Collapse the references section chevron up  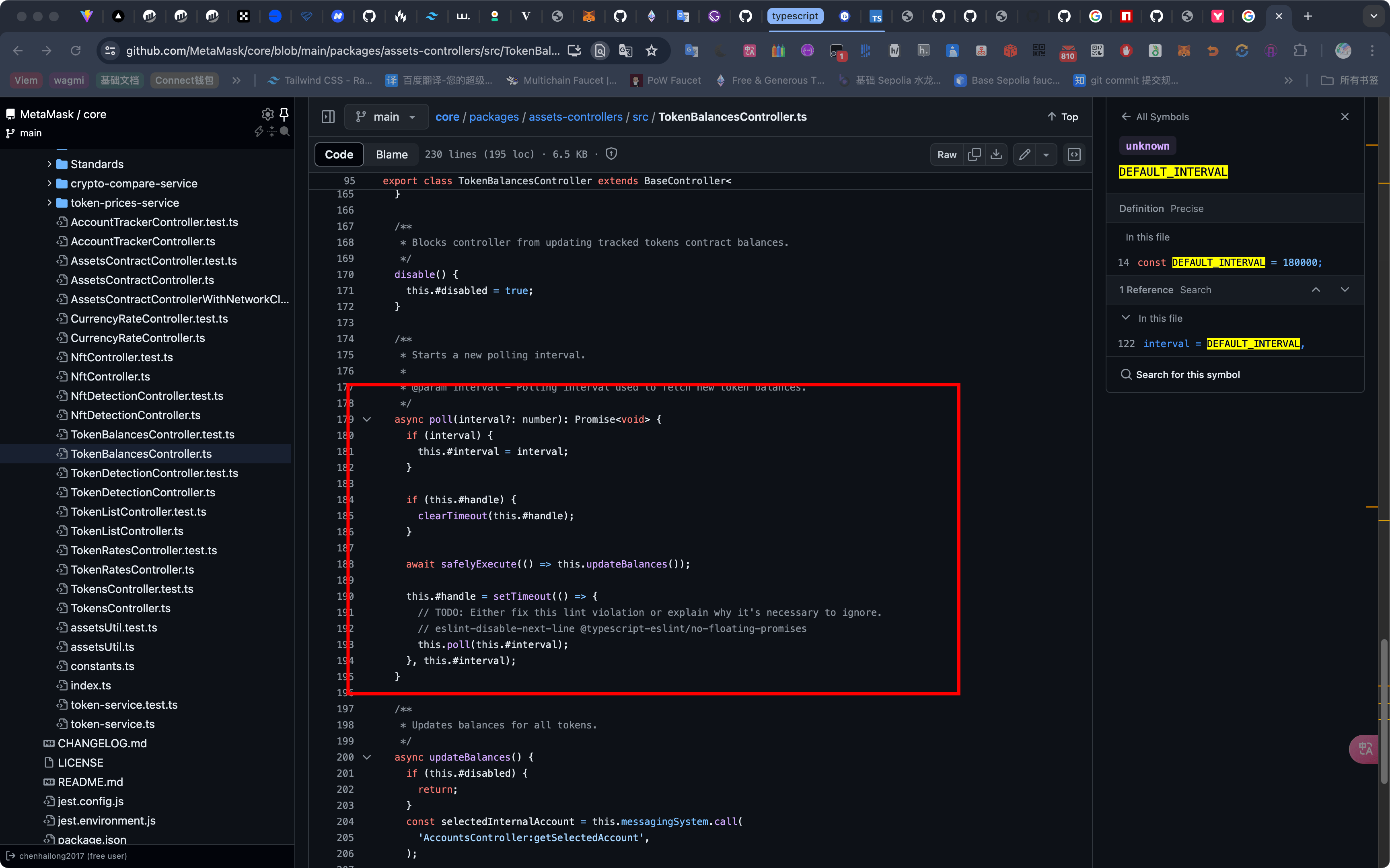click(x=1316, y=290)
